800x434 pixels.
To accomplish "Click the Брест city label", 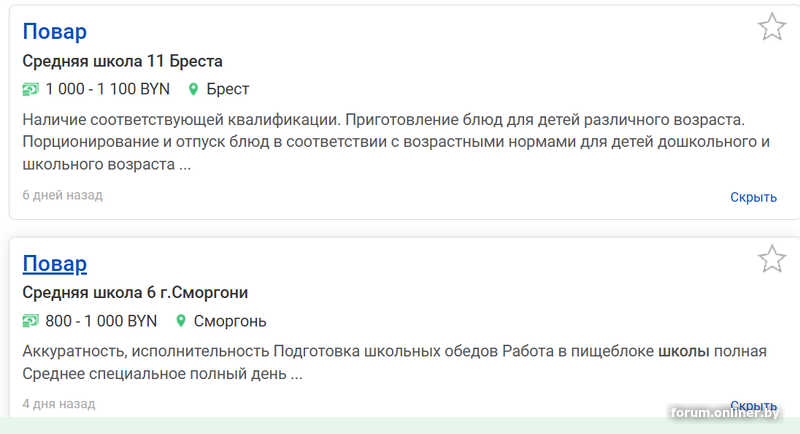I will coord(228,89).
